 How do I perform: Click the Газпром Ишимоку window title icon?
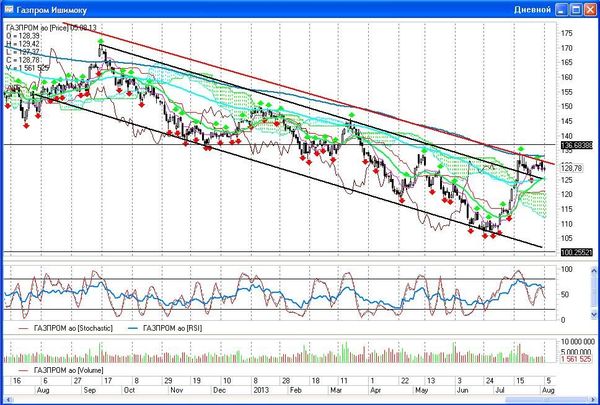pos(8,9)
